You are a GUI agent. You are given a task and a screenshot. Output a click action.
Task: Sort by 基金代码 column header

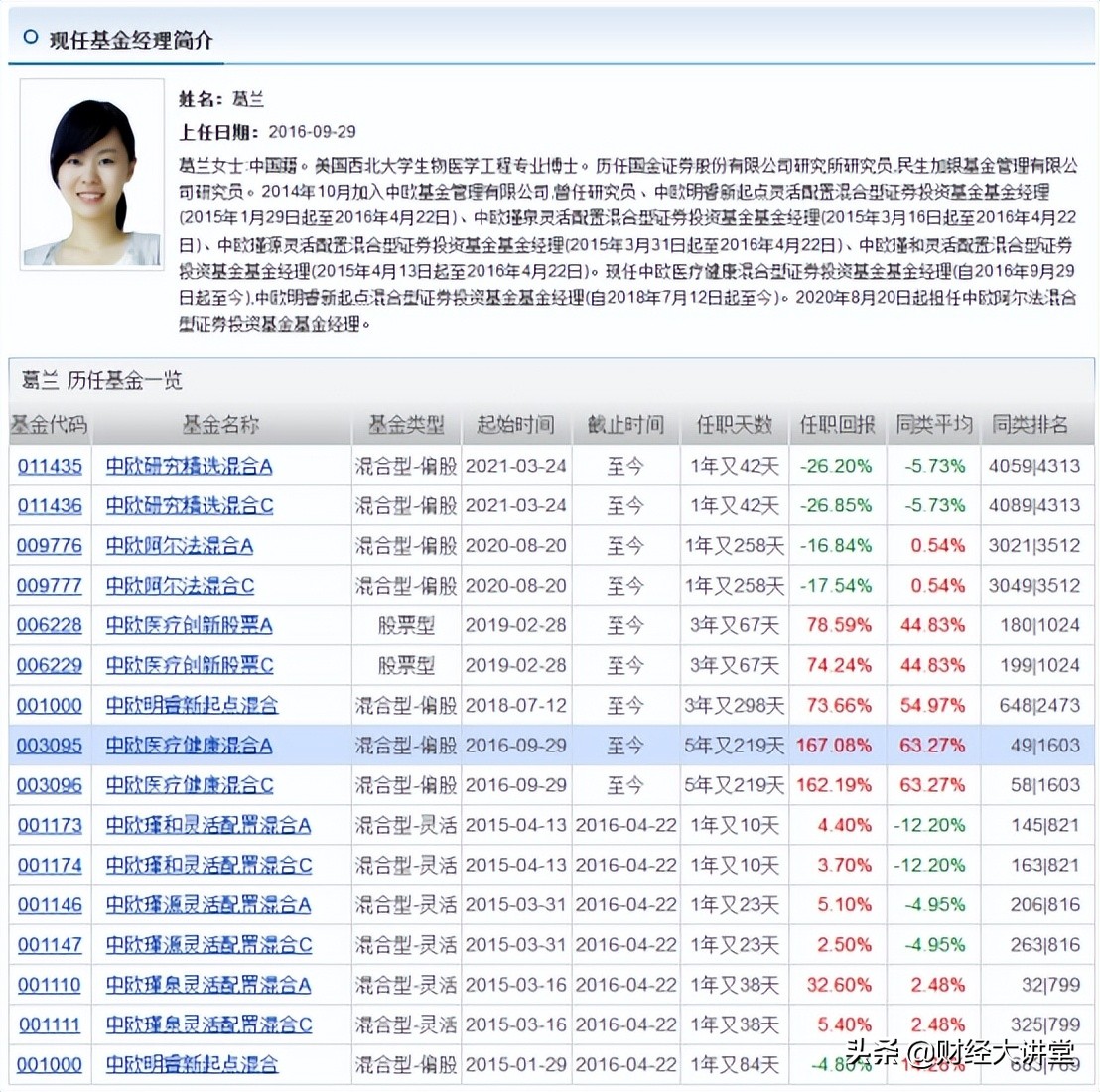click(x=48, y=425)
